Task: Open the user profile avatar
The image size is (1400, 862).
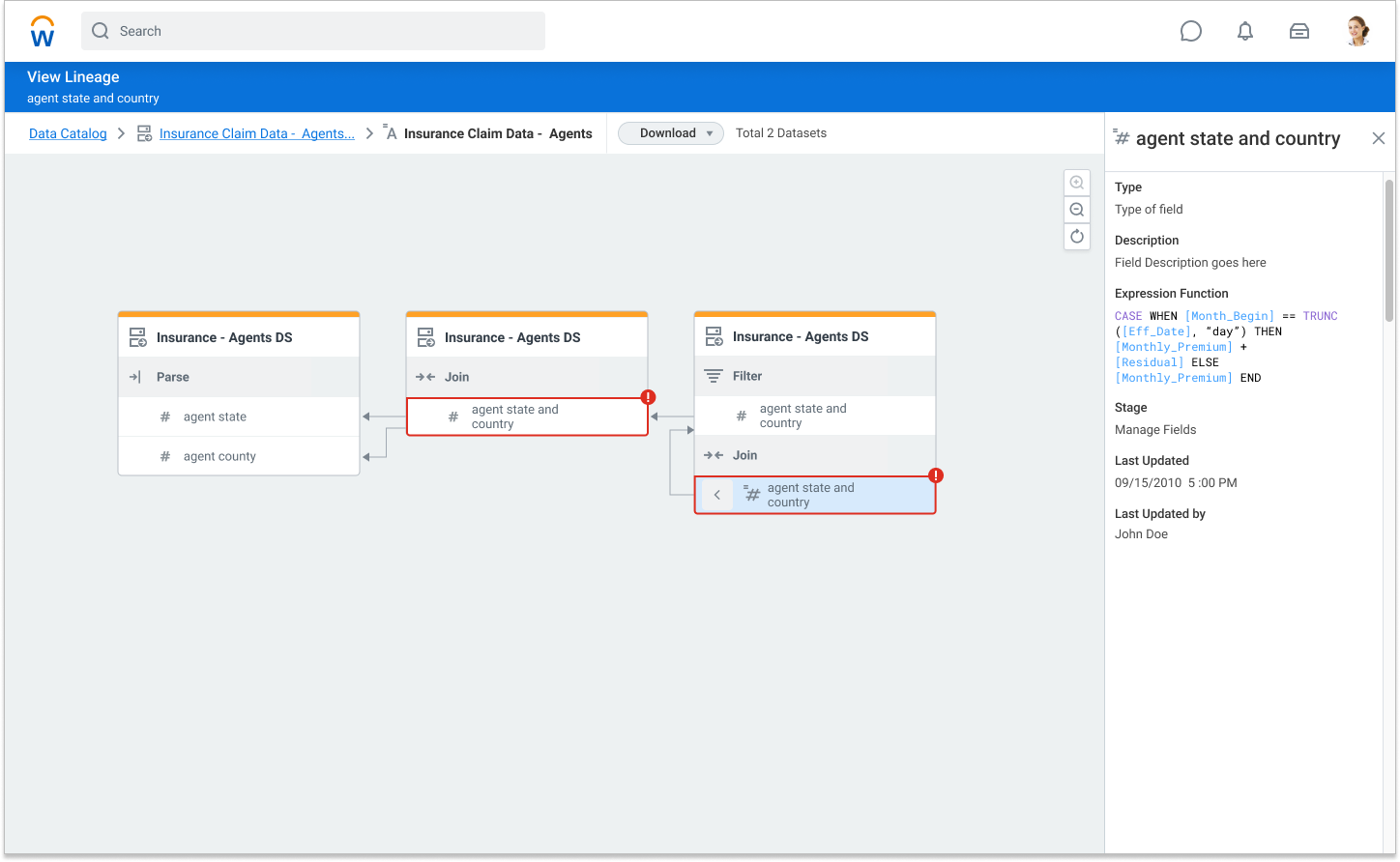Action: tap(1357, 32)
